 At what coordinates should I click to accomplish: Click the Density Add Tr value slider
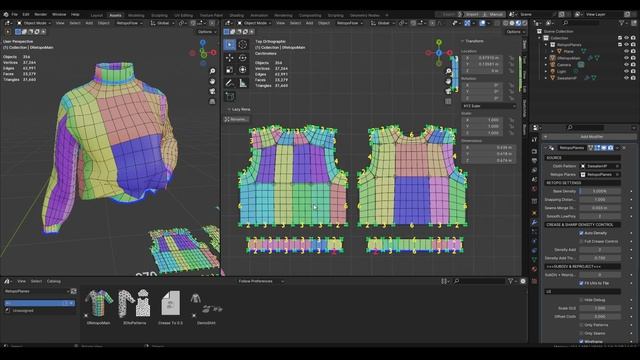point(600,258)
